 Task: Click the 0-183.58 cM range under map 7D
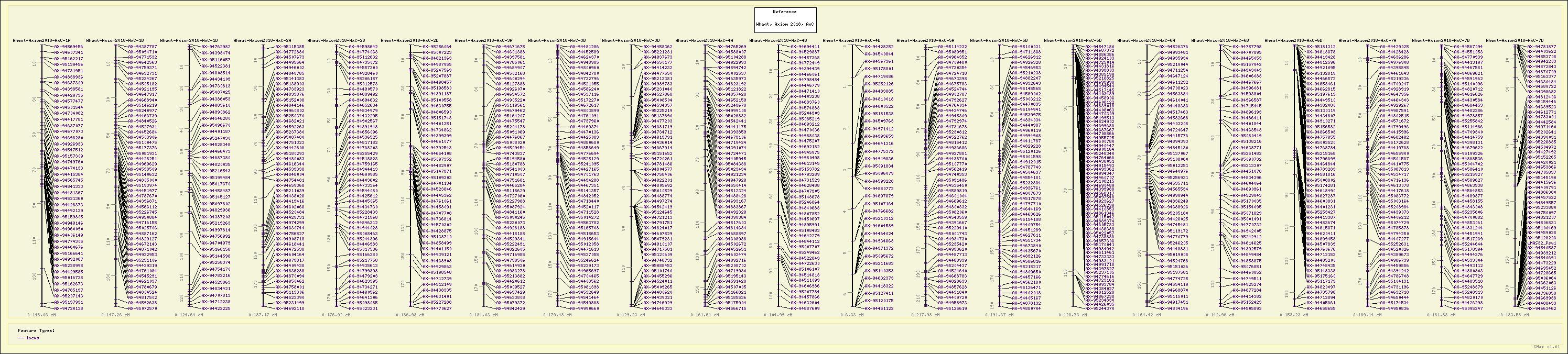1515,315
